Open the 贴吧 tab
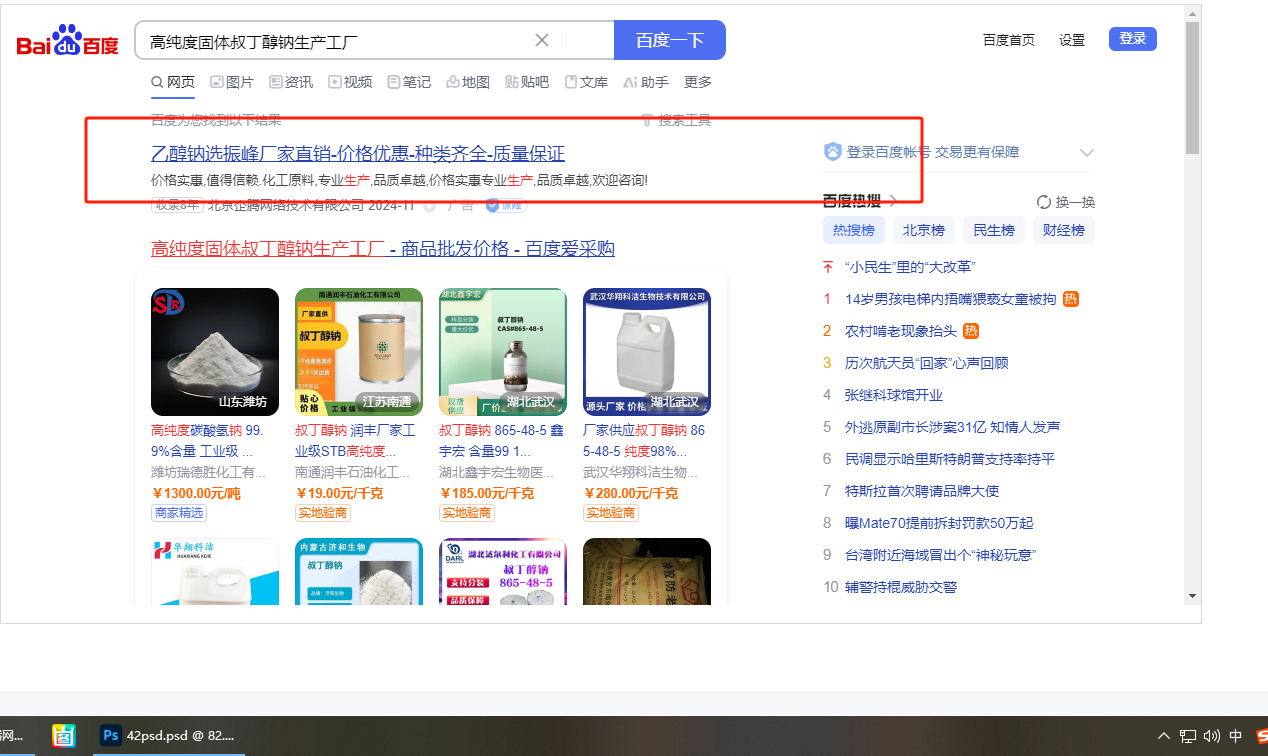 [527, 82]
